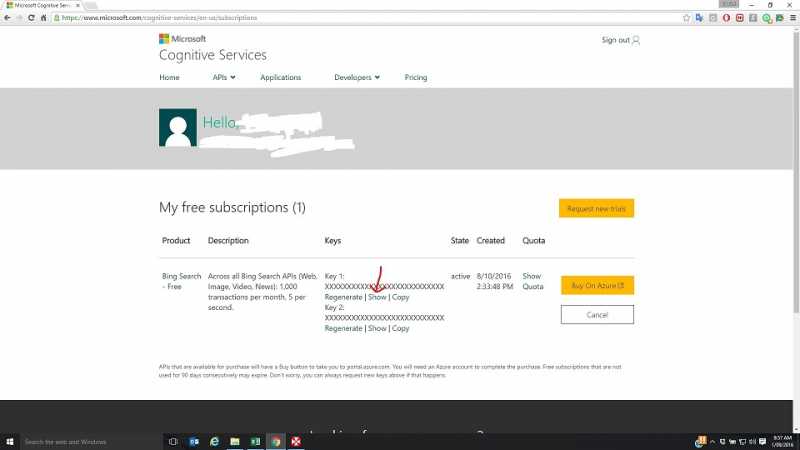Click the Microsoft logo
The height and width of the screenshot is (450, 800).
click(x=182, y=39)
